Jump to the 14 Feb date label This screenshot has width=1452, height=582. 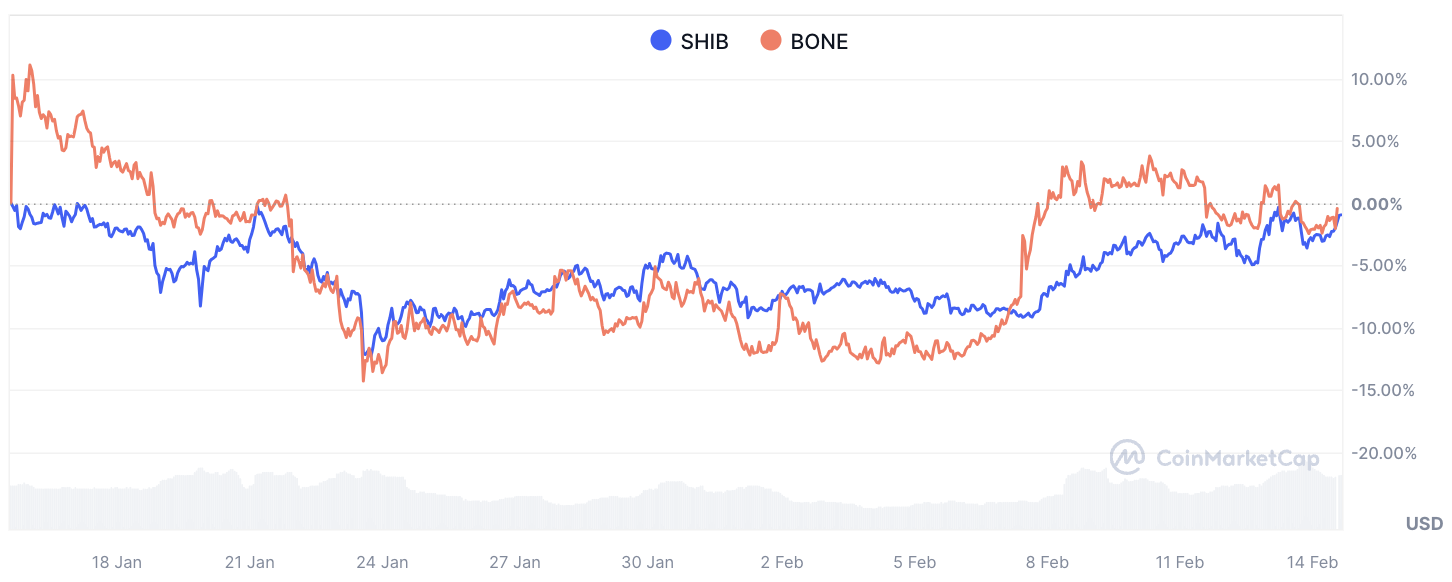point(1312,562)
